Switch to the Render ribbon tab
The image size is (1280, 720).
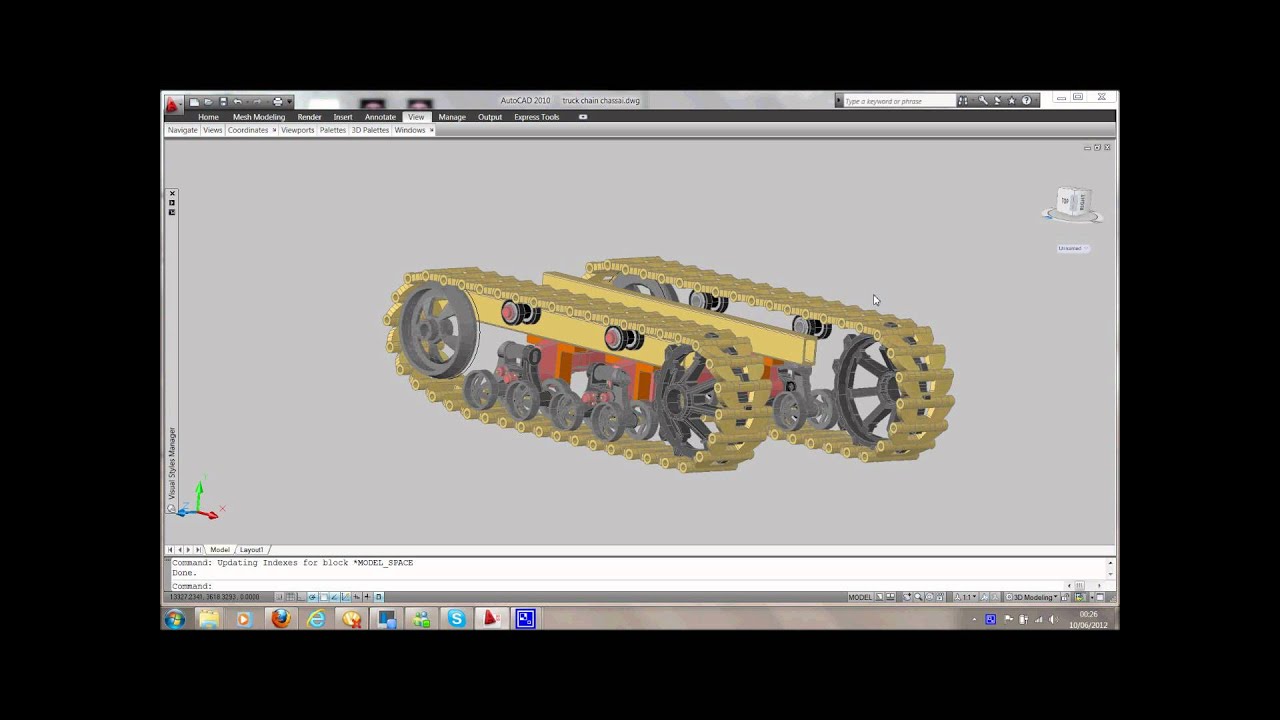tap(309, 117)
